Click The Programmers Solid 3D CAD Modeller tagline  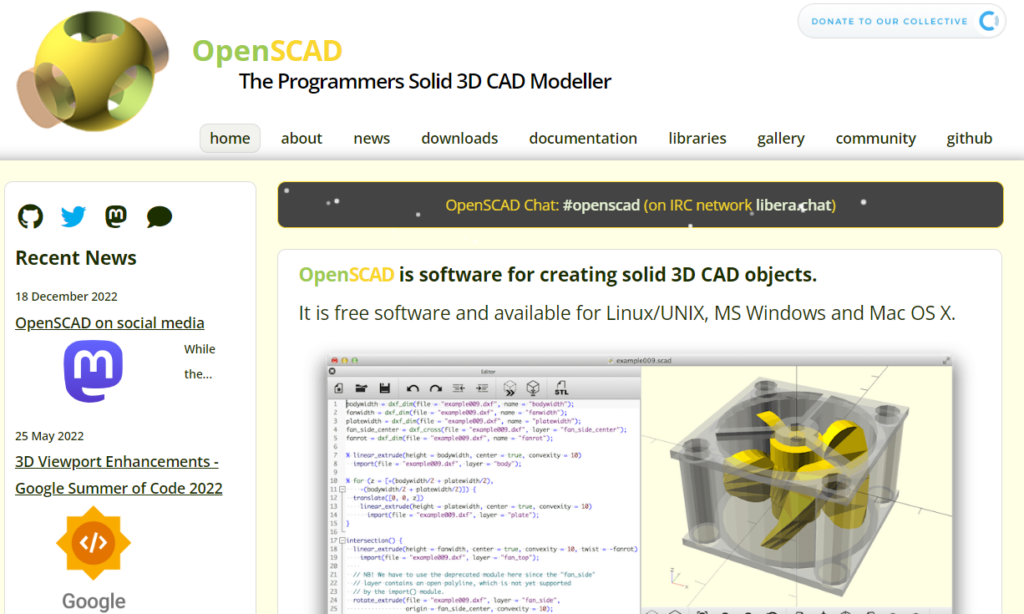point(425,82)
